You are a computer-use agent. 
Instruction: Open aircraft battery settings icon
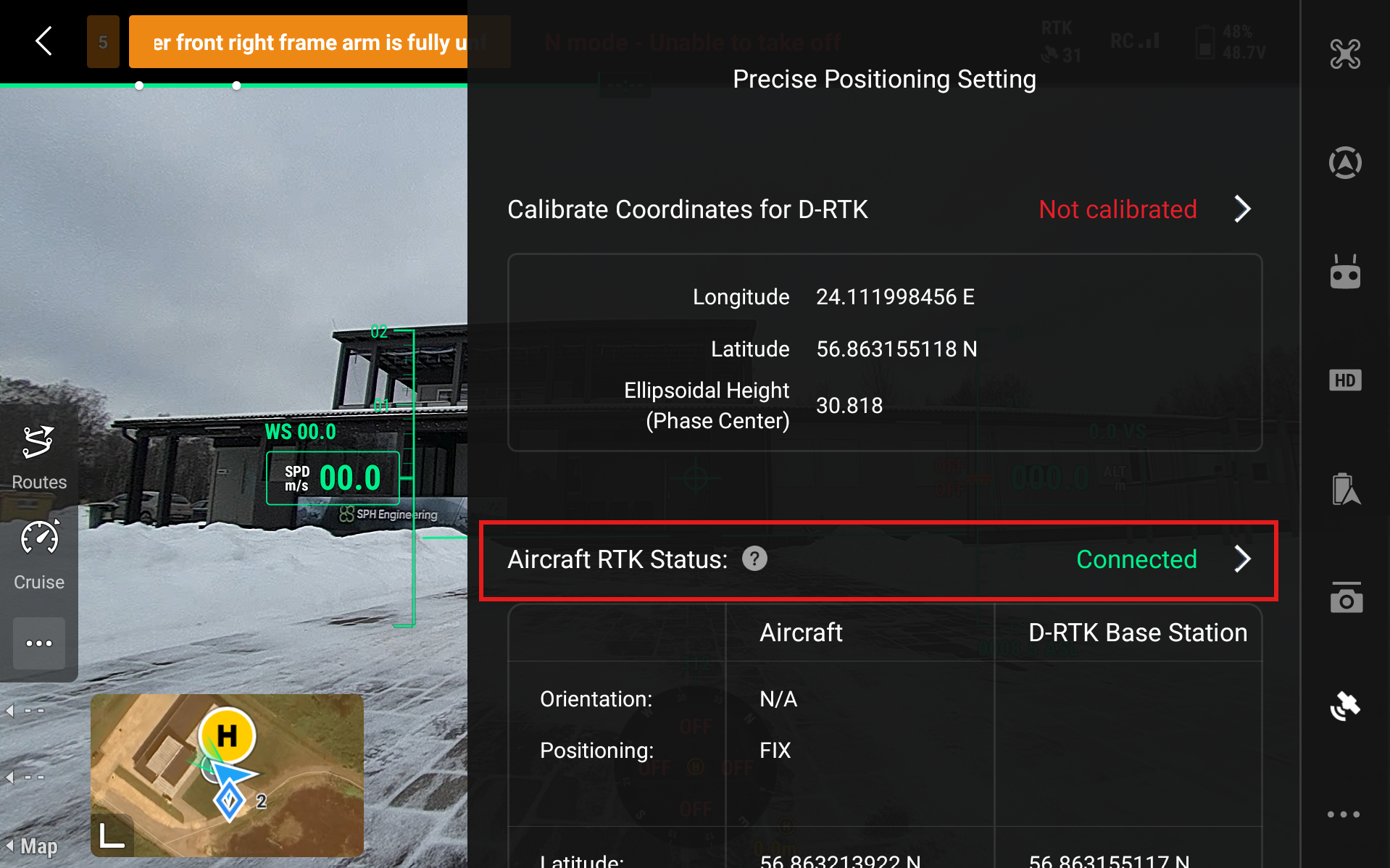pyautogui.click(x=1345, y=489)
